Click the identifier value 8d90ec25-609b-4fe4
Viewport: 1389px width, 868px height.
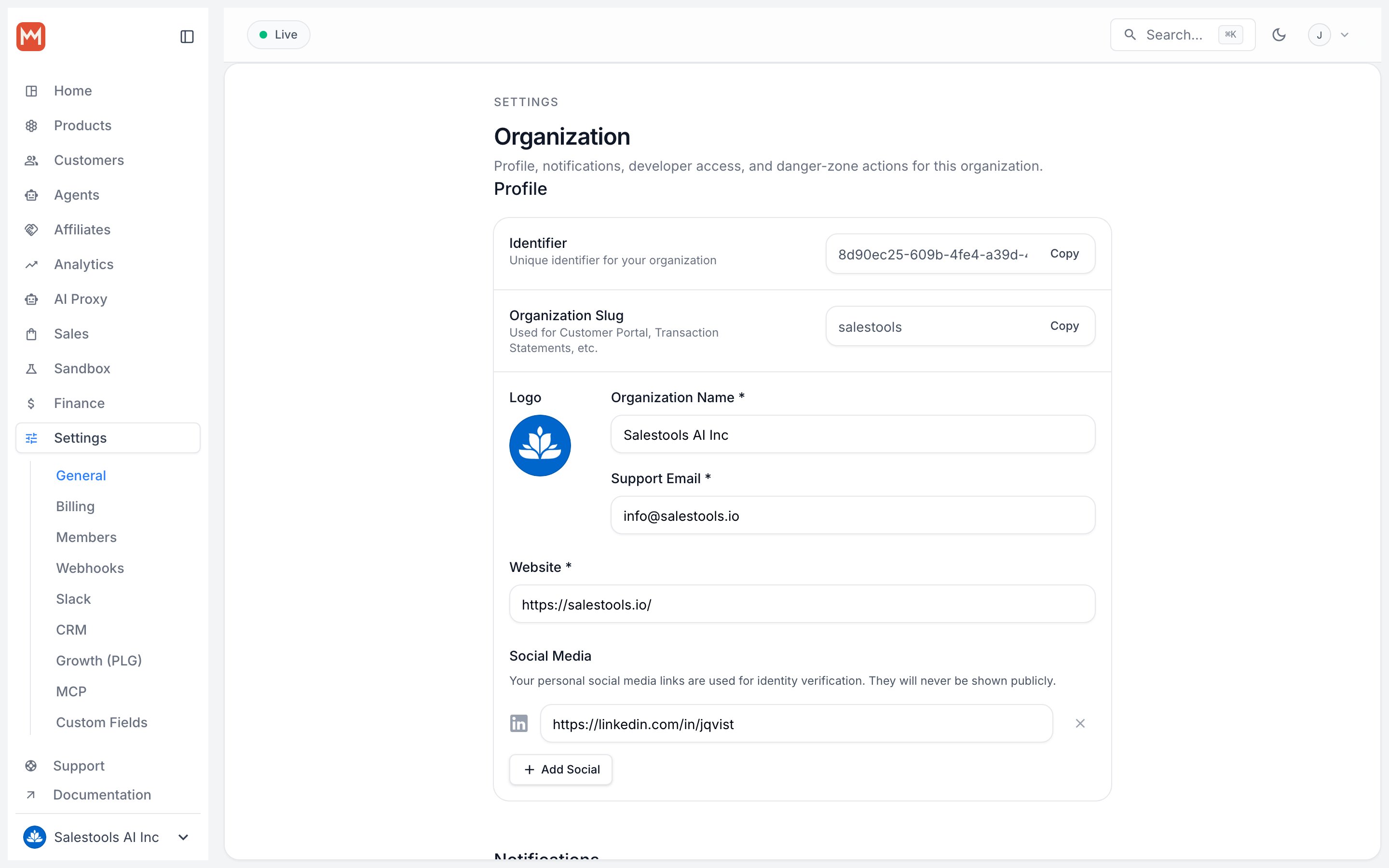pyautogui.click(x=933, y=254)
